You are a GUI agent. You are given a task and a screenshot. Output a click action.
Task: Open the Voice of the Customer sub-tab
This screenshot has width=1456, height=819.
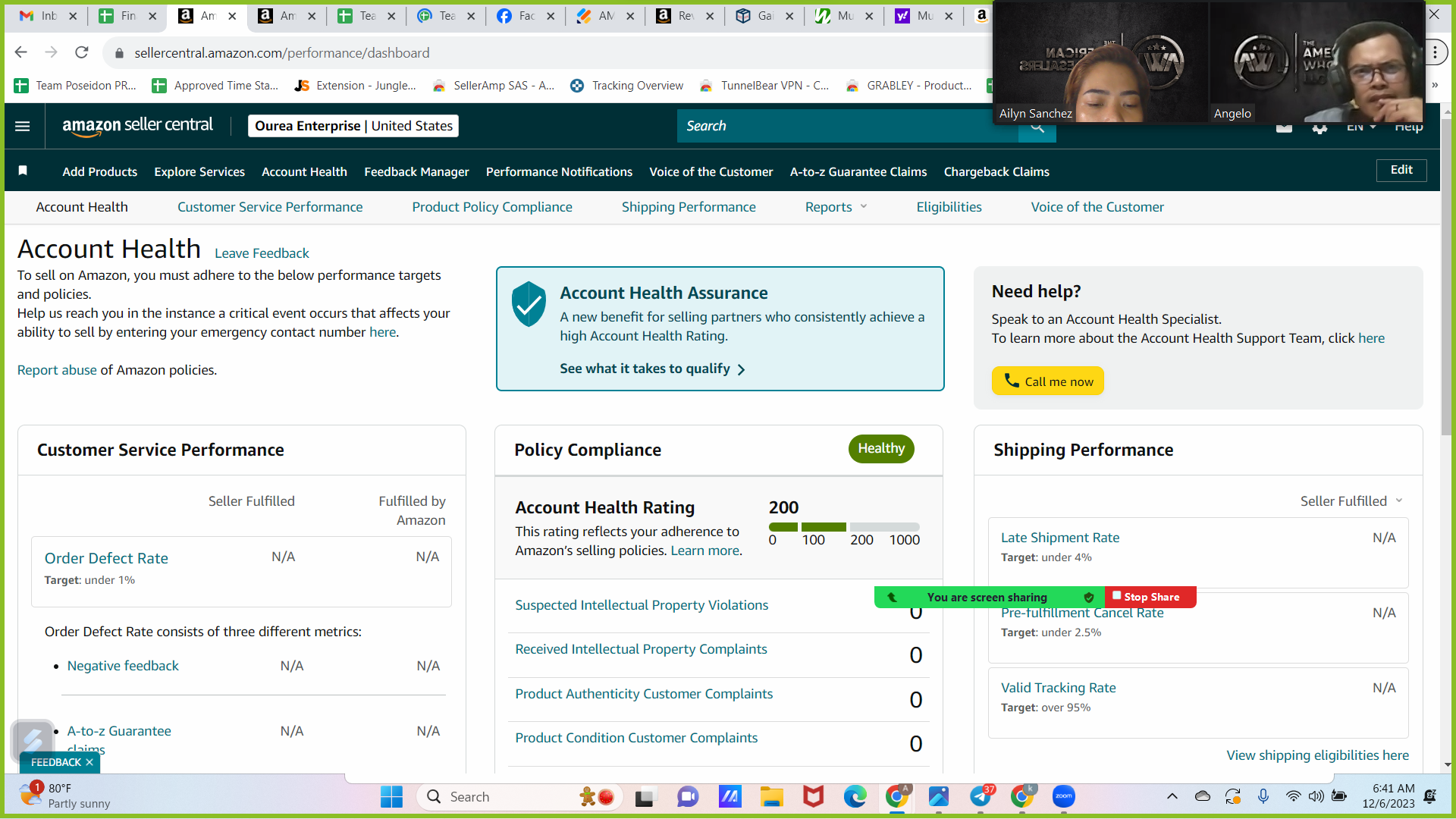tap(1097, 207)
